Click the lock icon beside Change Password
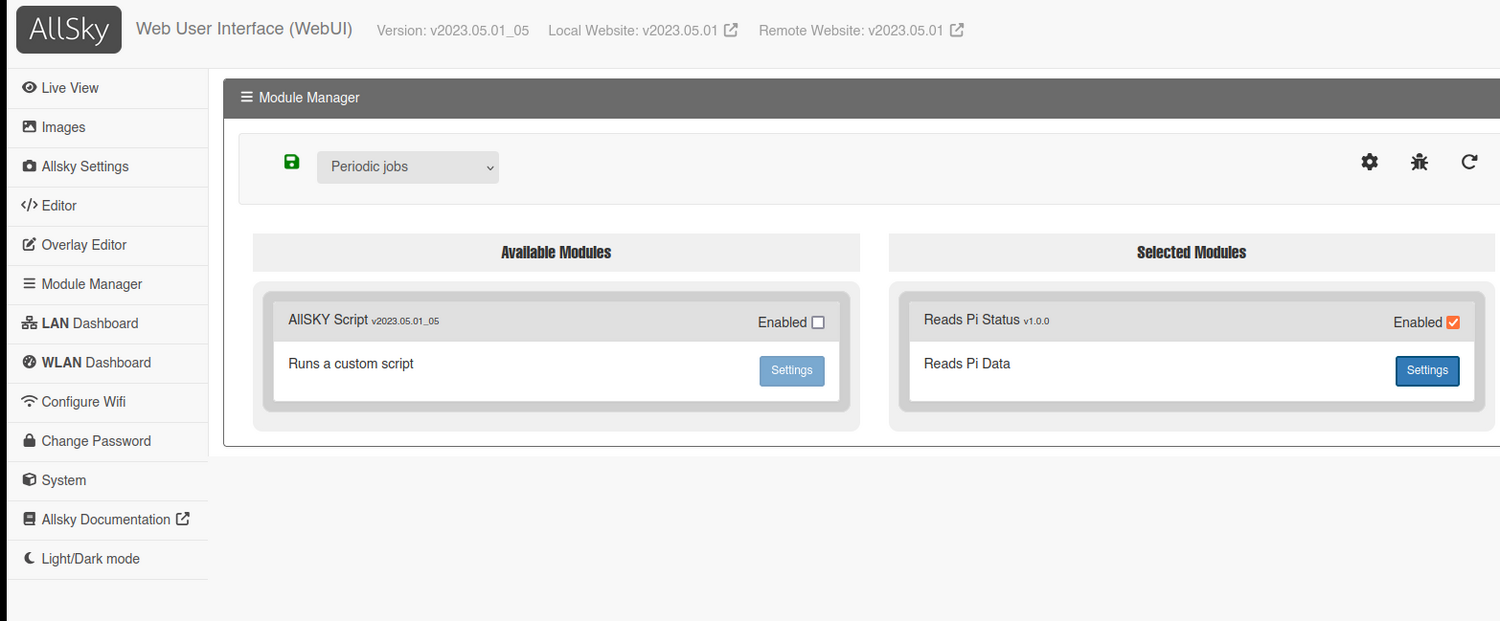 (x=29, y=440)
